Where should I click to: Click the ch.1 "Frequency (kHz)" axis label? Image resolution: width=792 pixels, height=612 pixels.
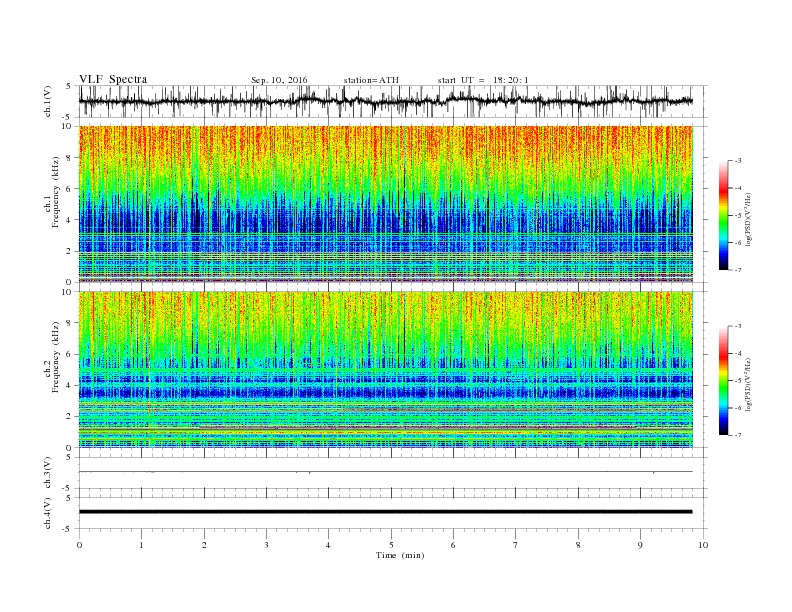tap(56, 192)
